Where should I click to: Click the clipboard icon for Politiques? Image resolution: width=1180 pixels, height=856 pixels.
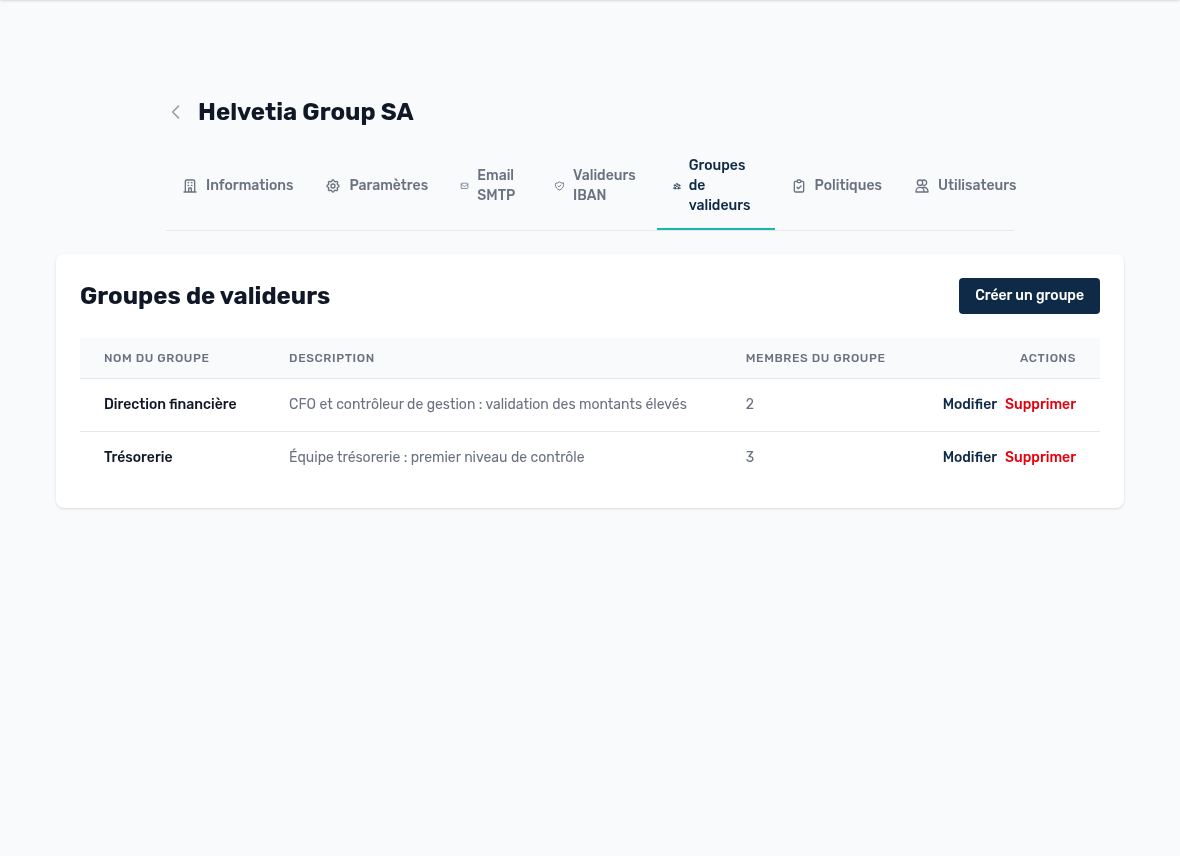[798, 186]
